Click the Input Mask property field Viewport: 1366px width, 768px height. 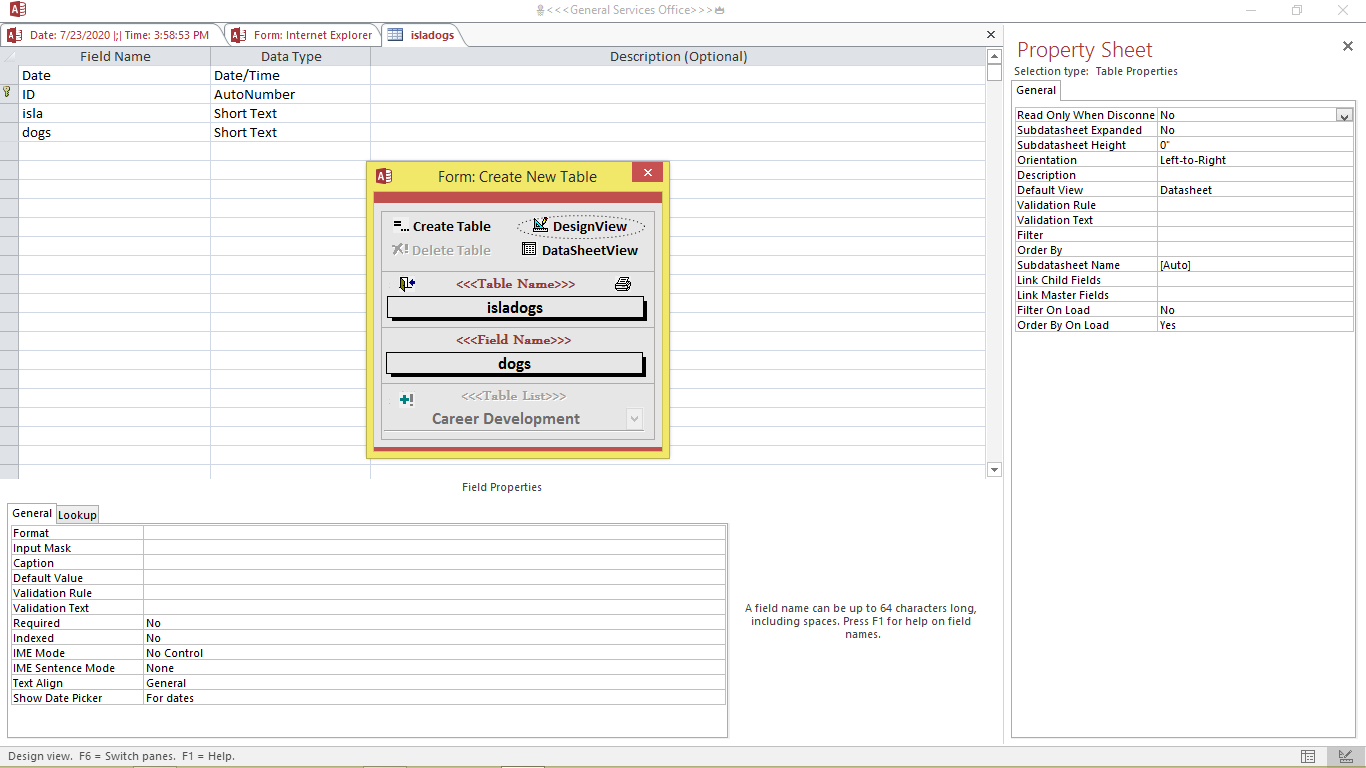435,548
